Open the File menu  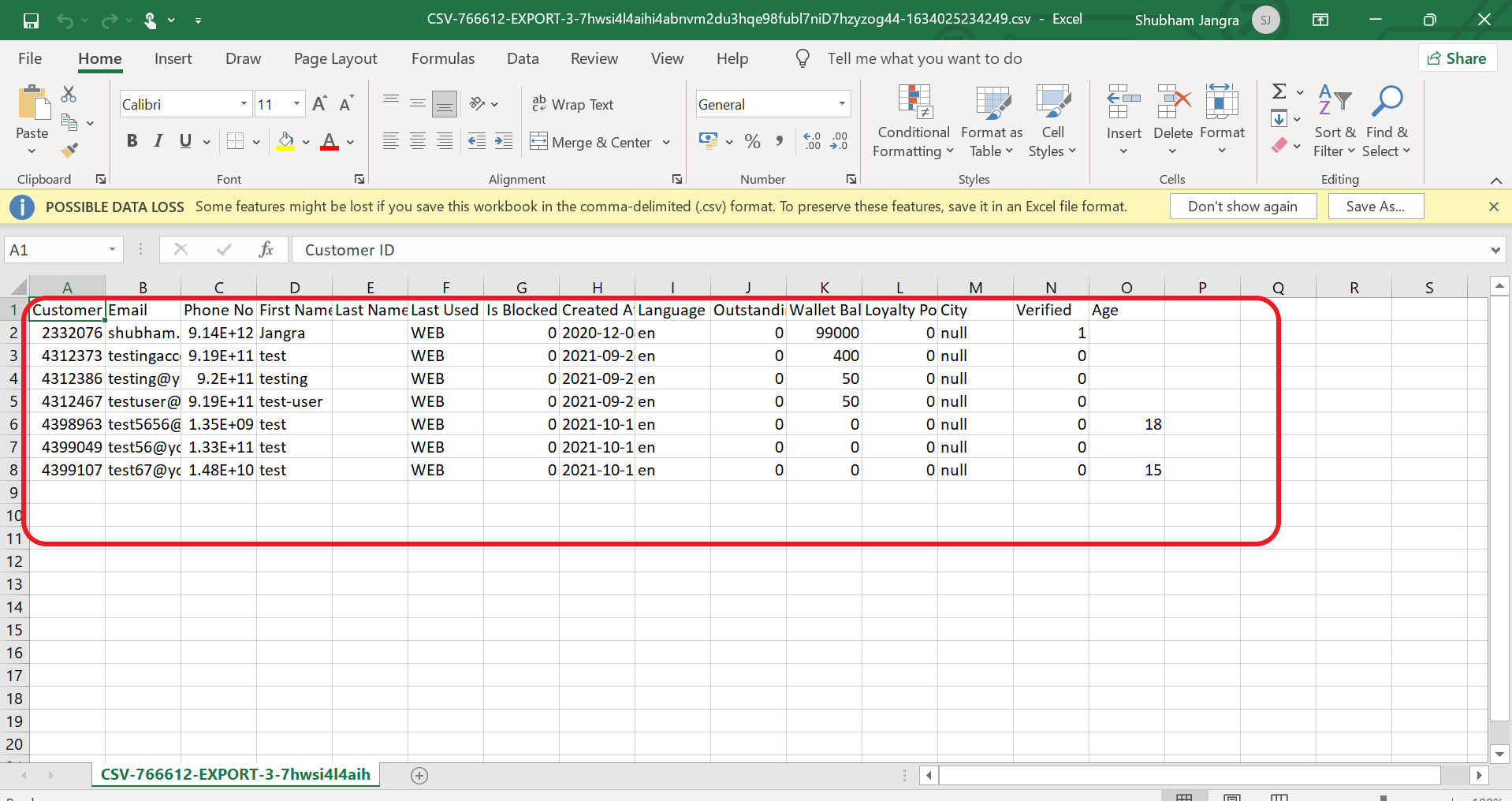point(30,58)
